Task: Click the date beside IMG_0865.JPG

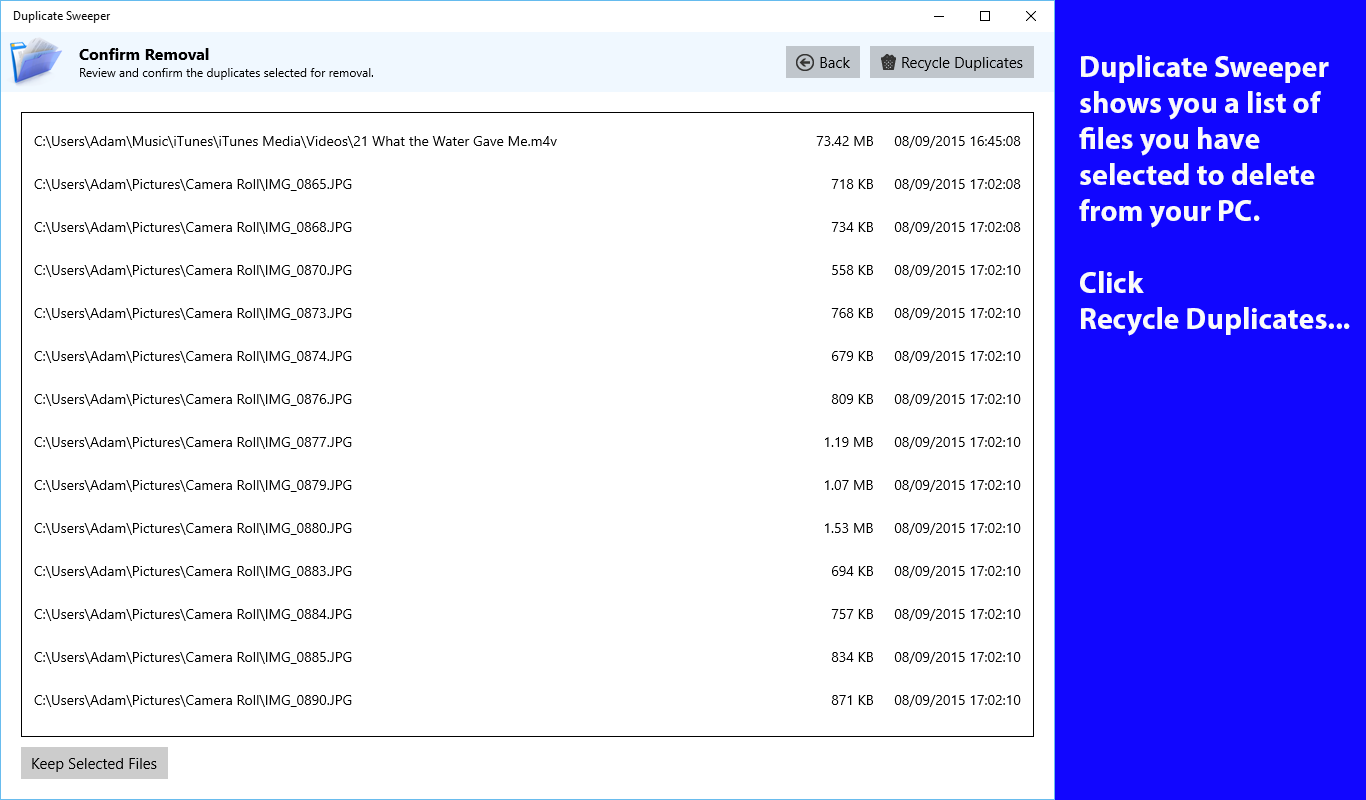Action: 957,185
